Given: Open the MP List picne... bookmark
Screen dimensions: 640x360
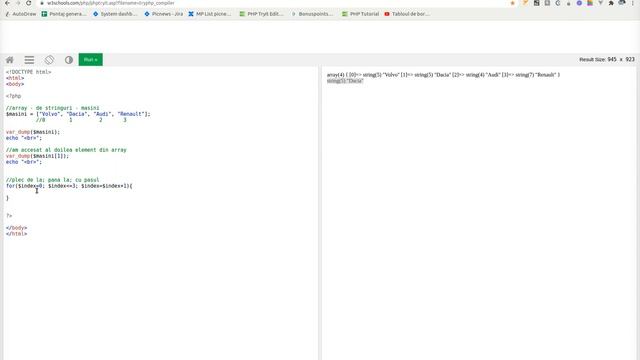Looking at the screenshot, I should (209, 14).
